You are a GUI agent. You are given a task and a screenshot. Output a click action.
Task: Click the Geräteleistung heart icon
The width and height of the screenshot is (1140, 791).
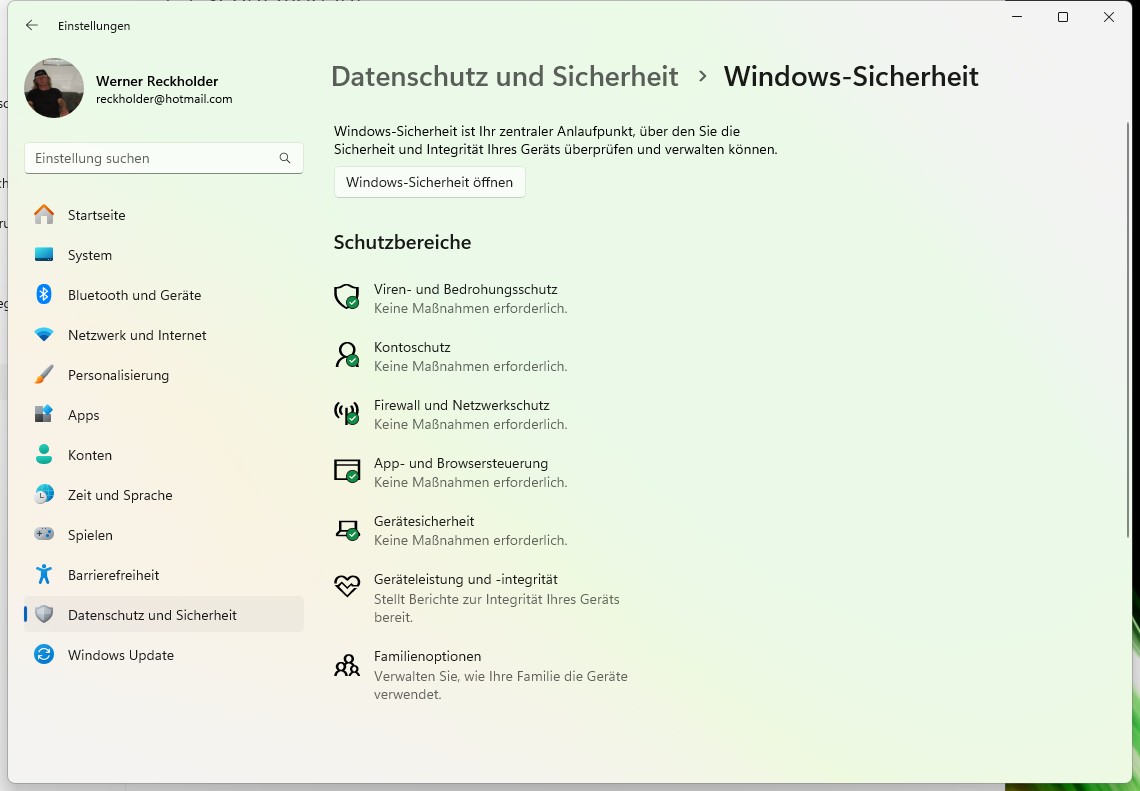347,585
